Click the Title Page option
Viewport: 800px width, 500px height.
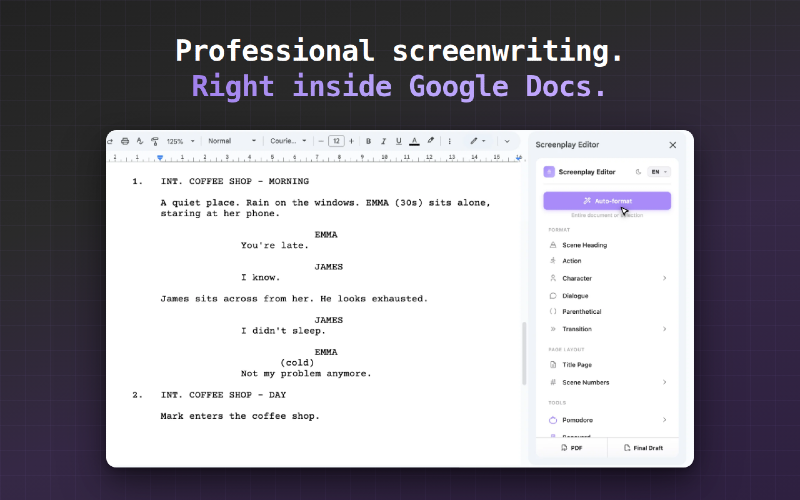(607, 365)
